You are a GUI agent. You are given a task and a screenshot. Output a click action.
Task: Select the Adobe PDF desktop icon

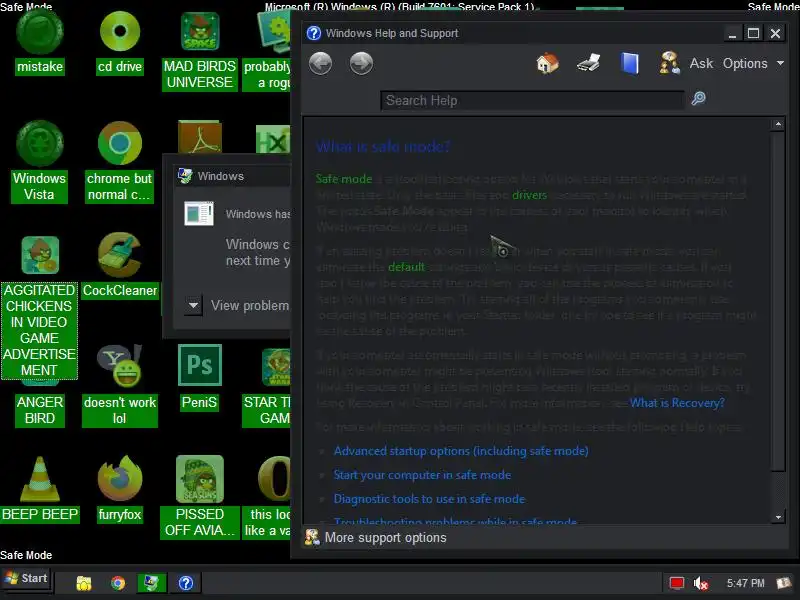pos(199,137)
